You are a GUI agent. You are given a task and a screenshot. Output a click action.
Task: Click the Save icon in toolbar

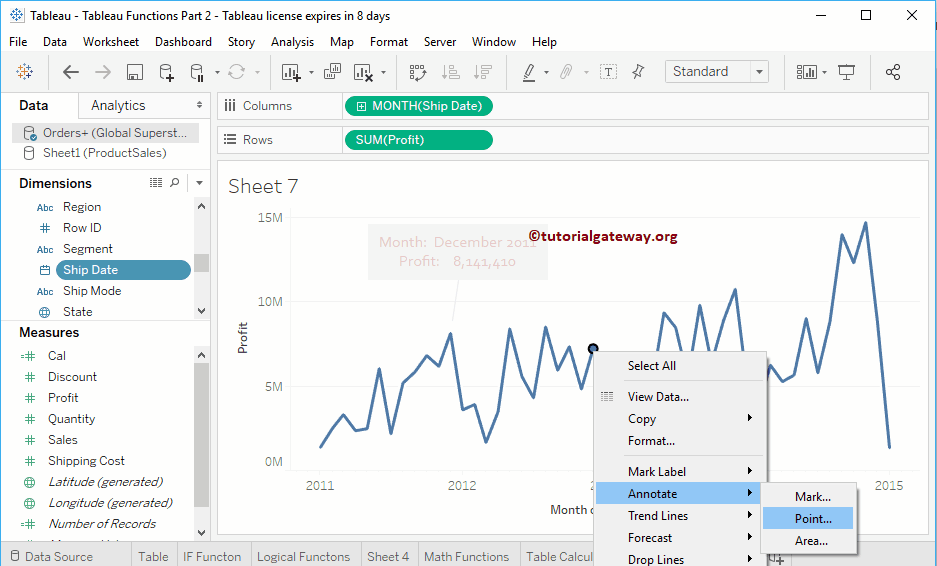pyautogui.click(x=135, y=72)
